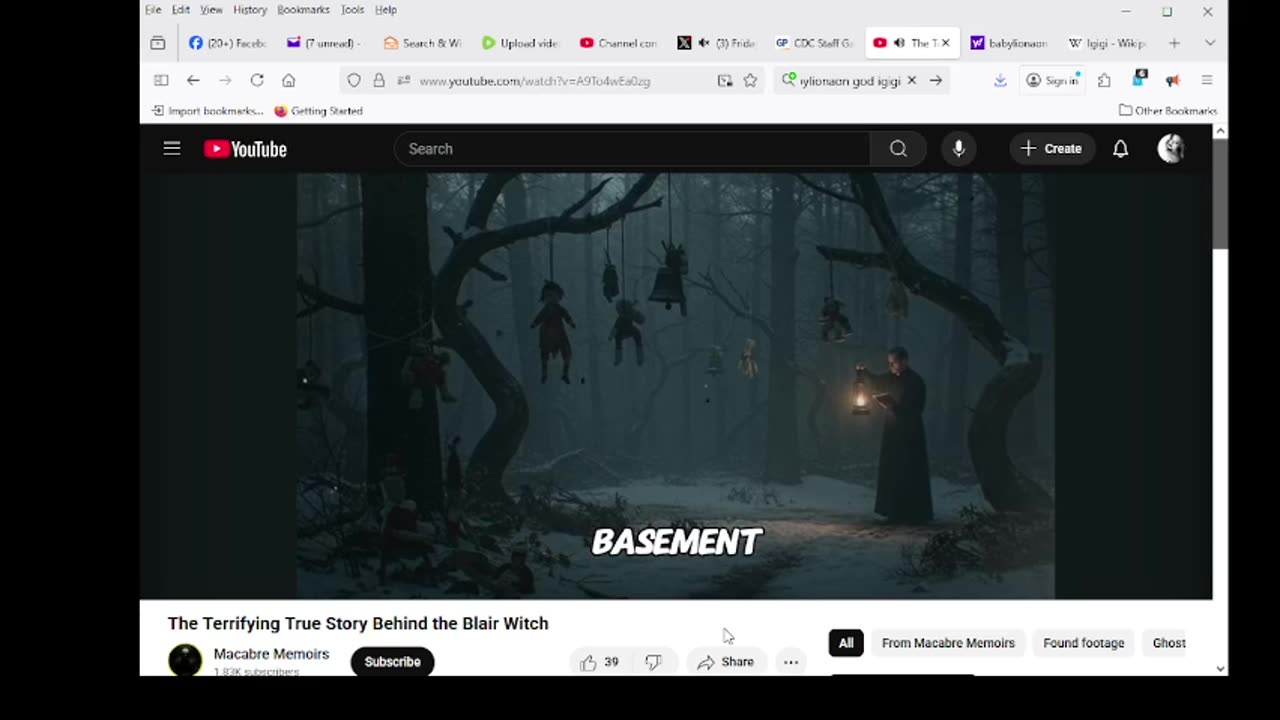Open picture-in-picture icon in address bar
The image size is (1280, 720).
tap(725, 80)
